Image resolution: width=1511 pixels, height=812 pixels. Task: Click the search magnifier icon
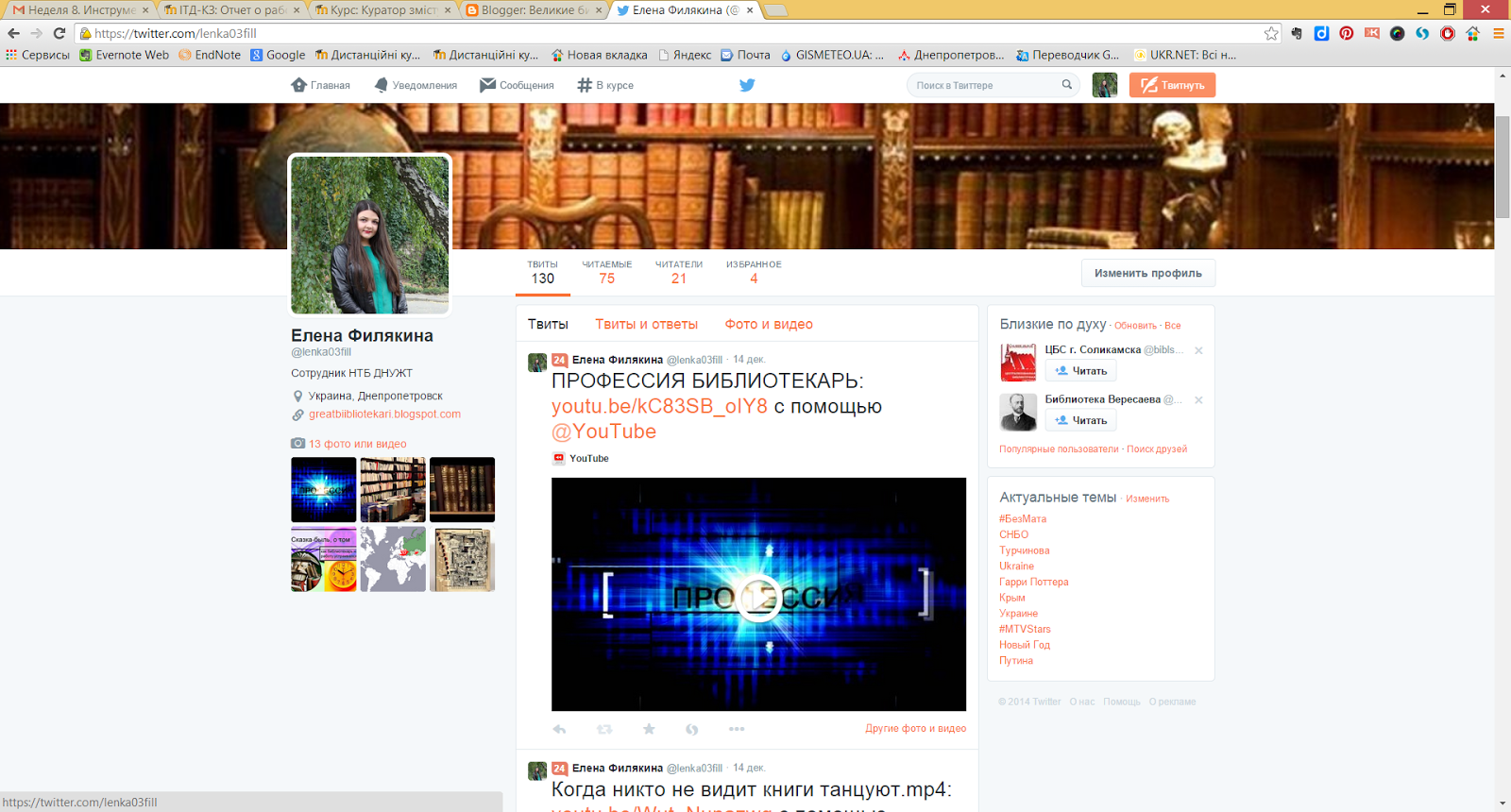click(x=1067, y=84)
